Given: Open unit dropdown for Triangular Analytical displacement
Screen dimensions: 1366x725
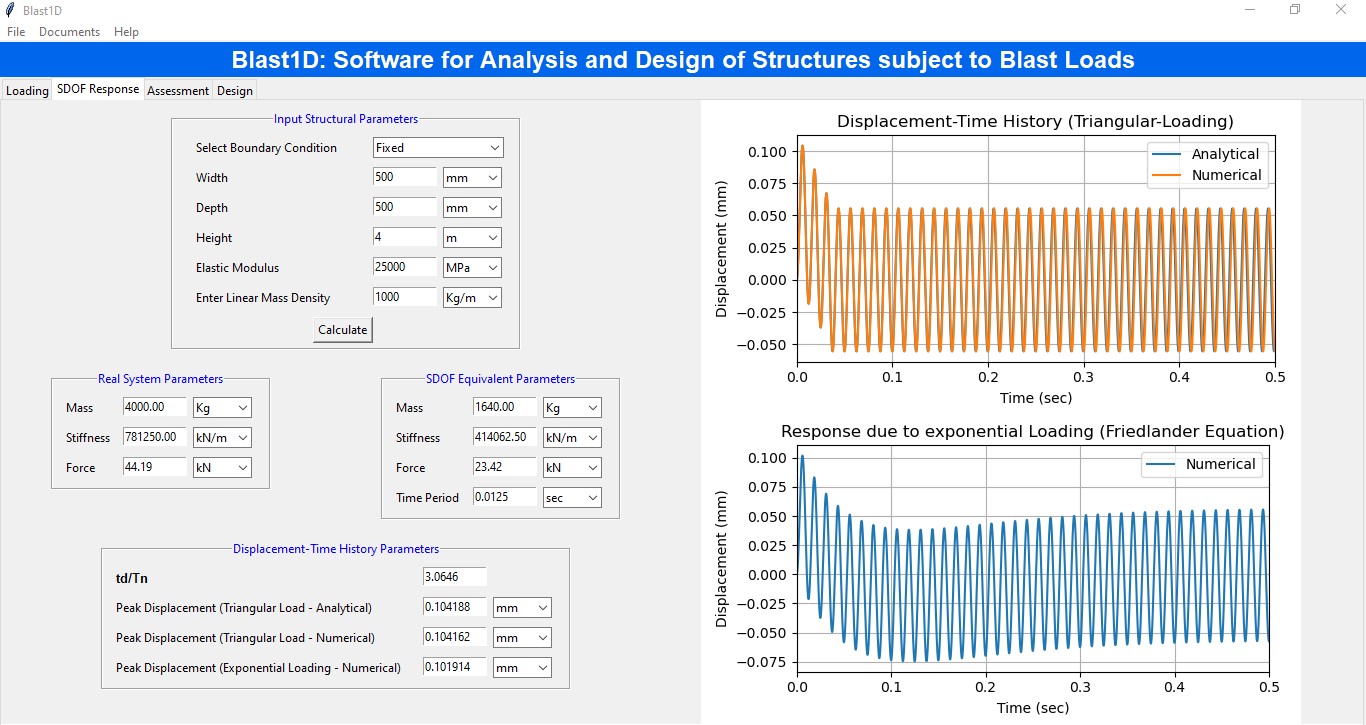Looking at the screenshot, I should pos(522,608).
